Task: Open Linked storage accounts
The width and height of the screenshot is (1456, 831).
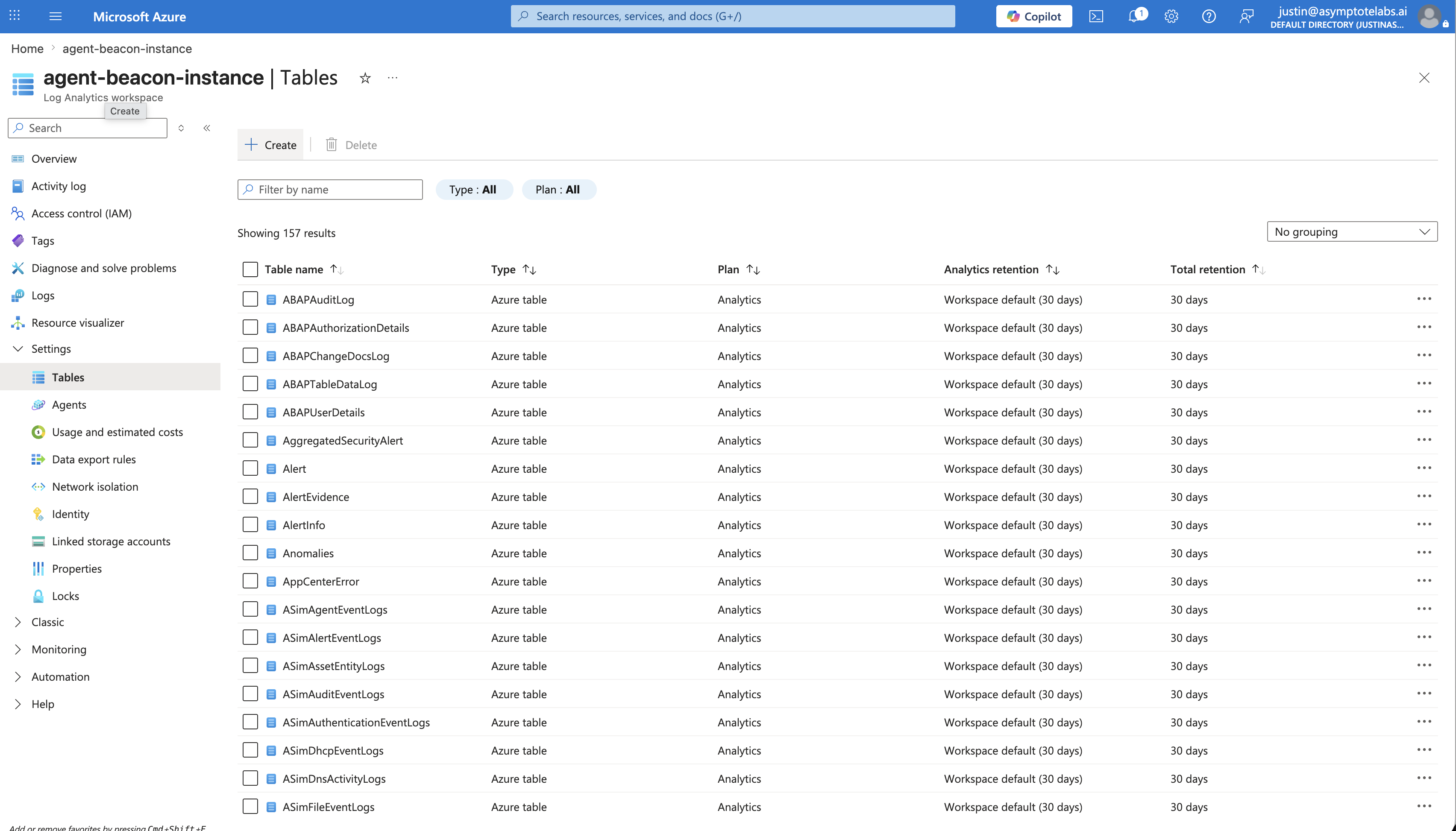Action: (x=111, y=541)
